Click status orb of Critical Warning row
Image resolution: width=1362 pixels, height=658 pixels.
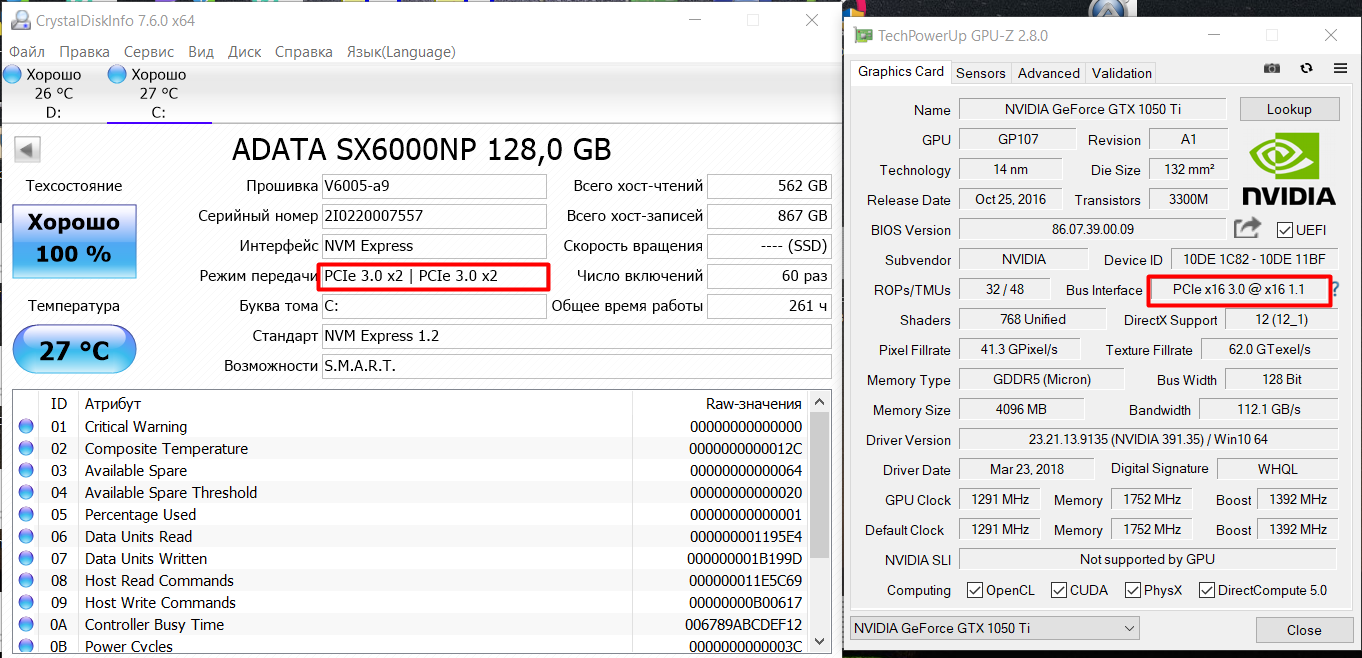[26, 427]
